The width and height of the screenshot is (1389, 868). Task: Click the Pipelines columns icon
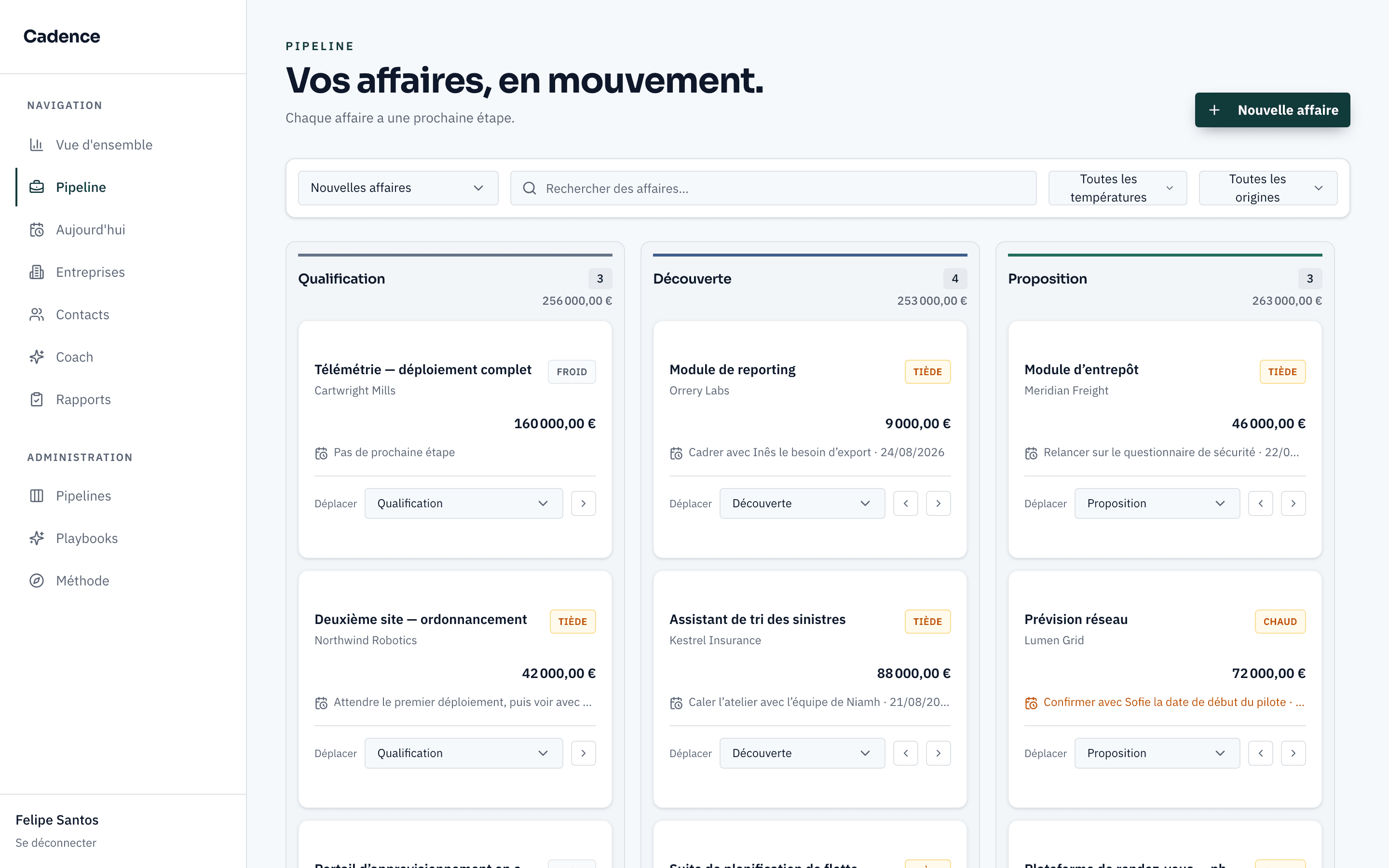point(37,496)
